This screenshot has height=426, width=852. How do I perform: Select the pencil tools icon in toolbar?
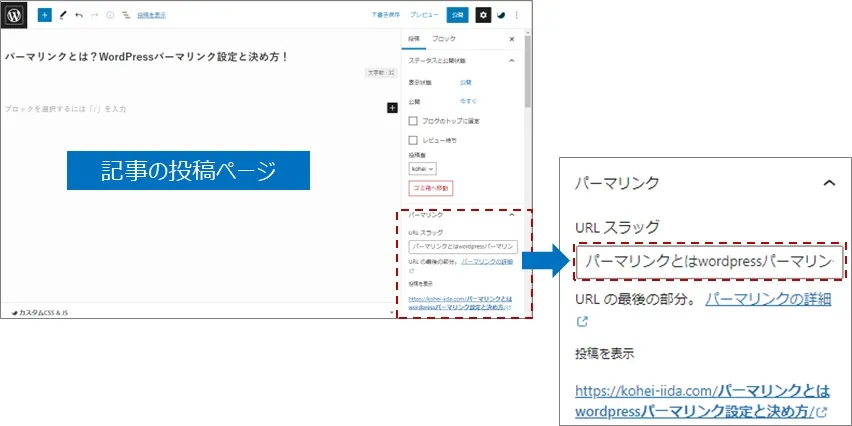point(62,15)
